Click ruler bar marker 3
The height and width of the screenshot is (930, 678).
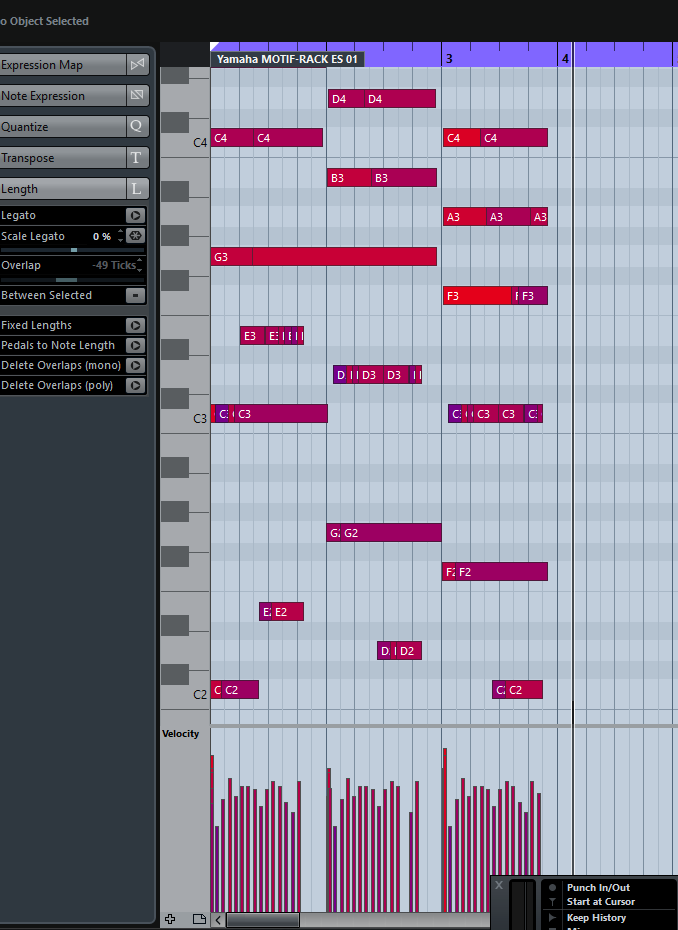coord(449,59)
